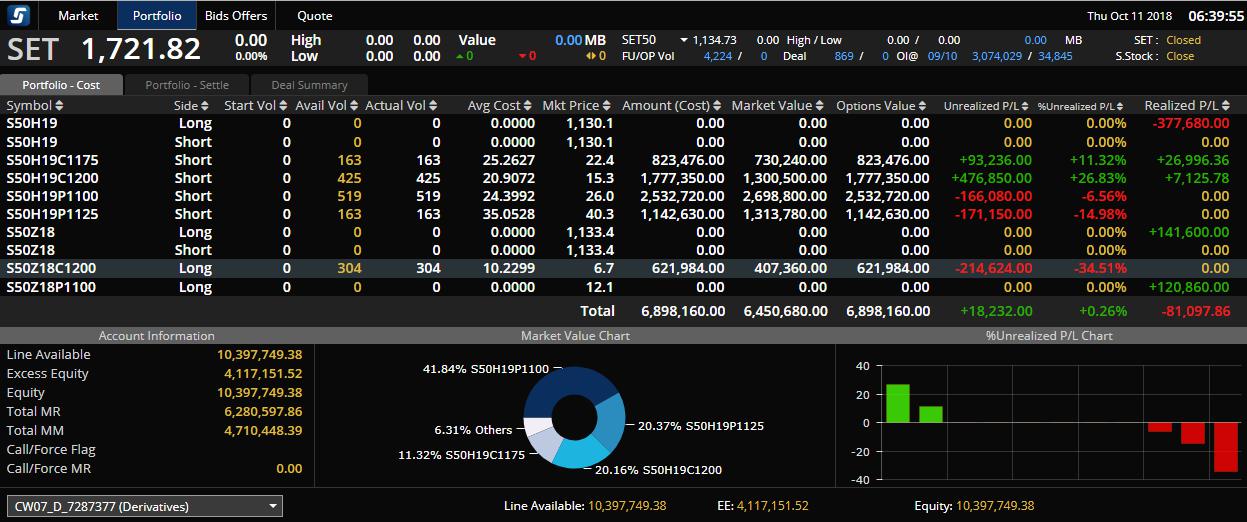The width and height of the screenshot is (1247, 522).
Task: Click the Call/Force Flag label
Action: coord(51,449)
